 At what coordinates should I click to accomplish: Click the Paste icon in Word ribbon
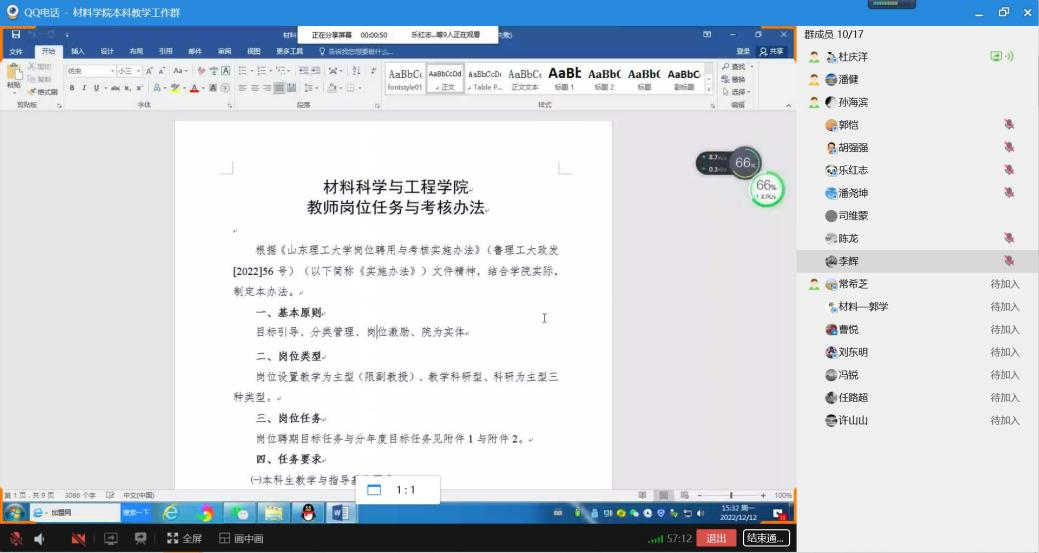tap(13, 76)
